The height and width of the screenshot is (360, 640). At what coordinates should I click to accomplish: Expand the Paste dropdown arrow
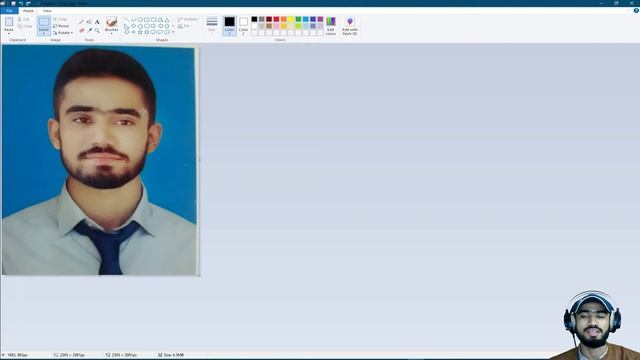(x=9, y=33)
